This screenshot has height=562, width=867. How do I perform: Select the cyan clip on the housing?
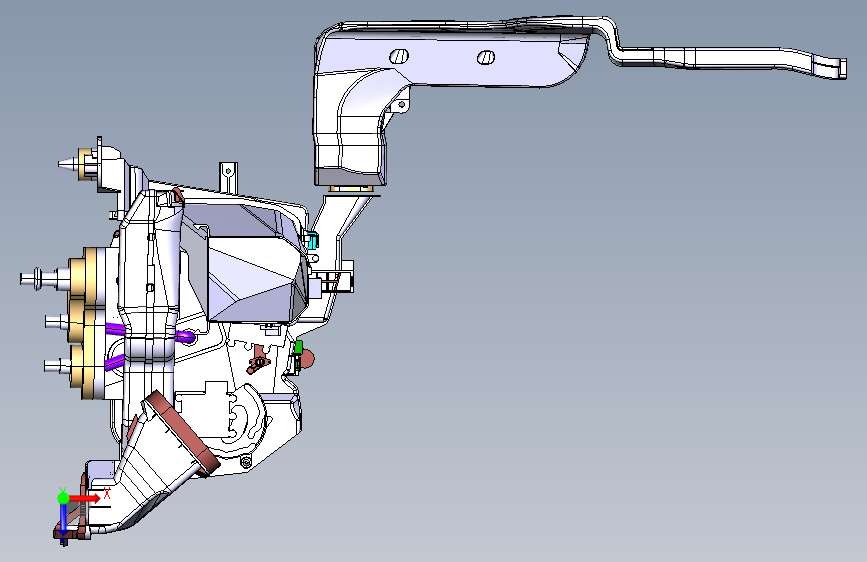pos(312,240)
